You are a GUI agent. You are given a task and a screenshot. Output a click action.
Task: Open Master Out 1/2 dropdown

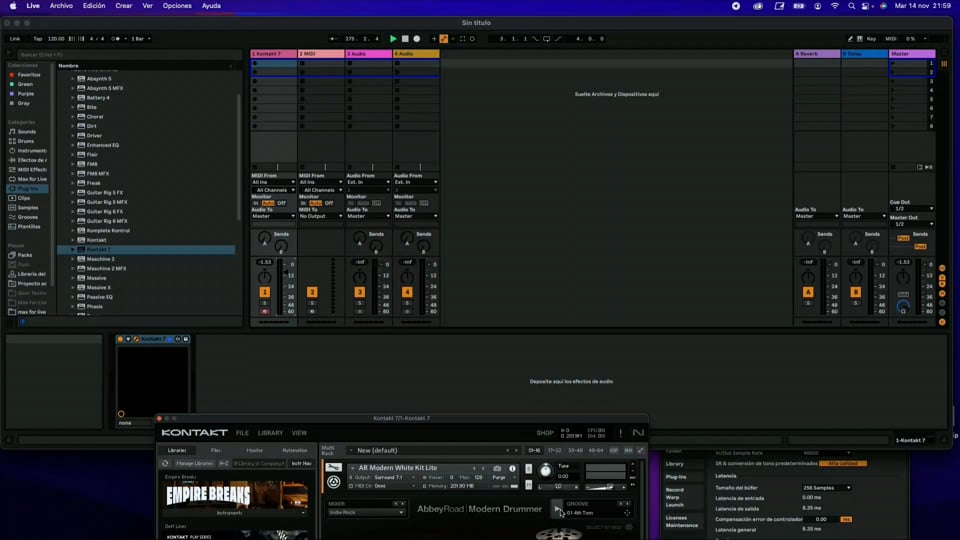click(912, 224)
